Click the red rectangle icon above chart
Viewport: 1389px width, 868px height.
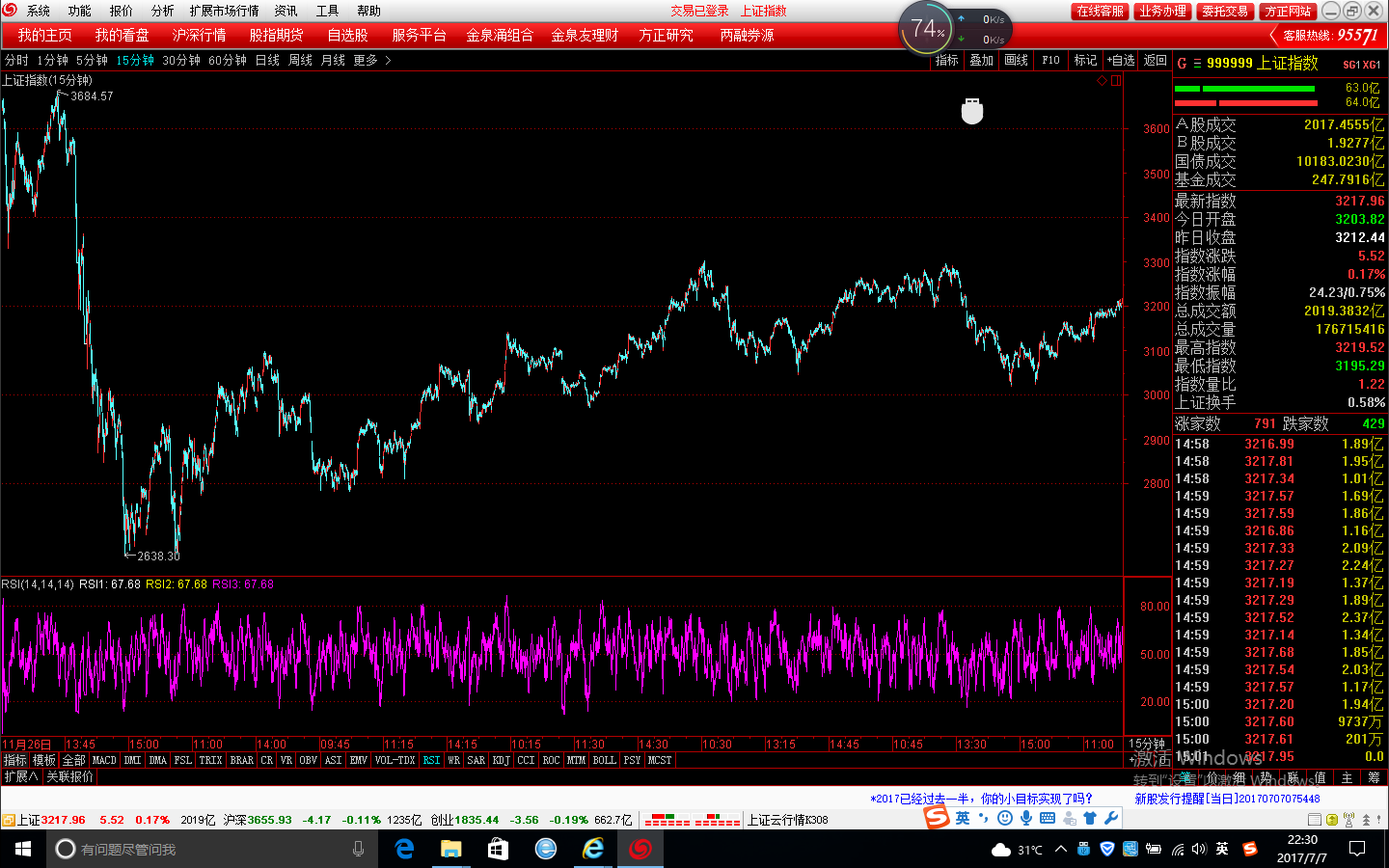1115,81
